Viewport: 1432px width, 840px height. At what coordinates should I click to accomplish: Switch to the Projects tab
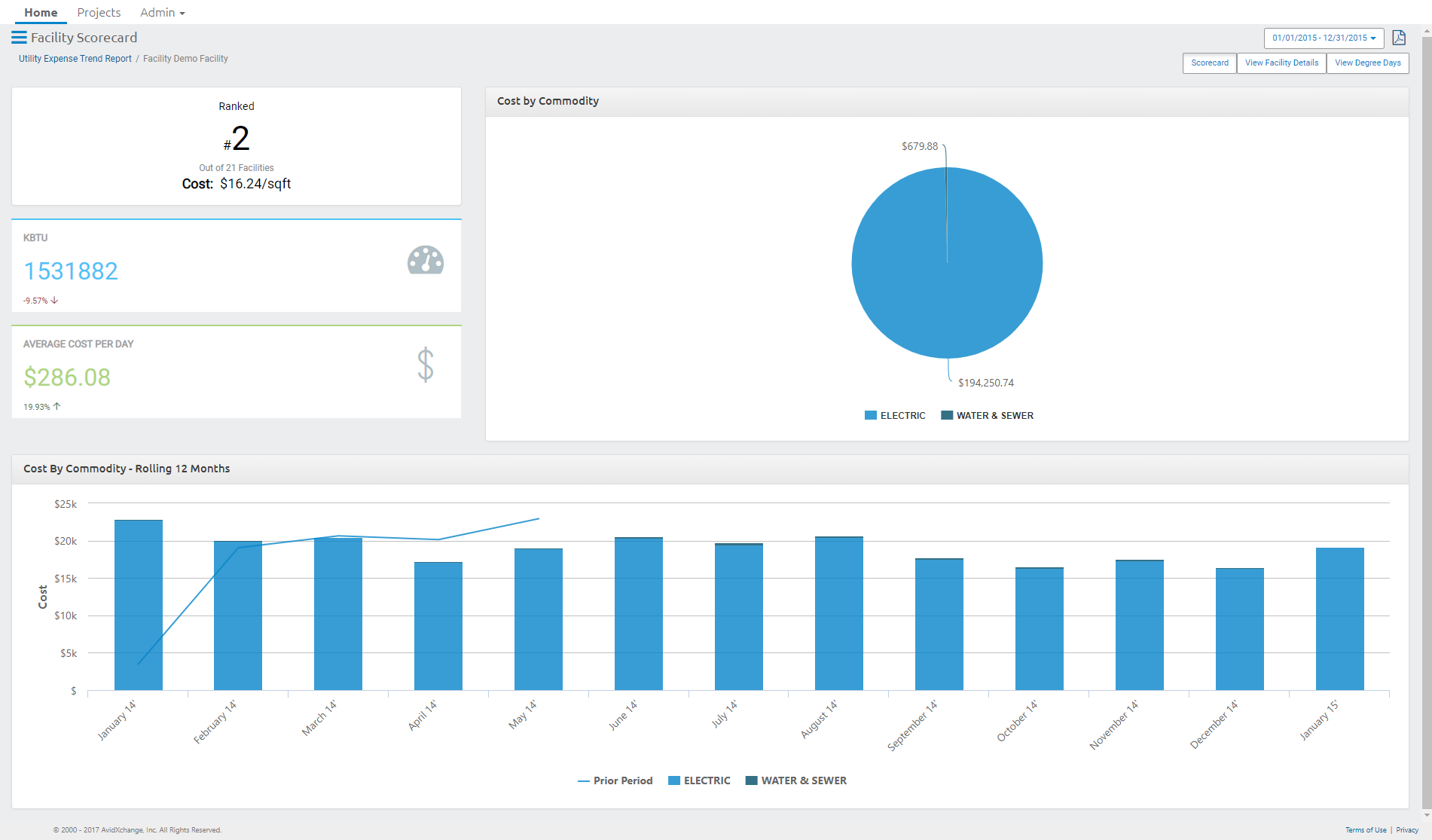pyautogui.click(x=99, y=13)
